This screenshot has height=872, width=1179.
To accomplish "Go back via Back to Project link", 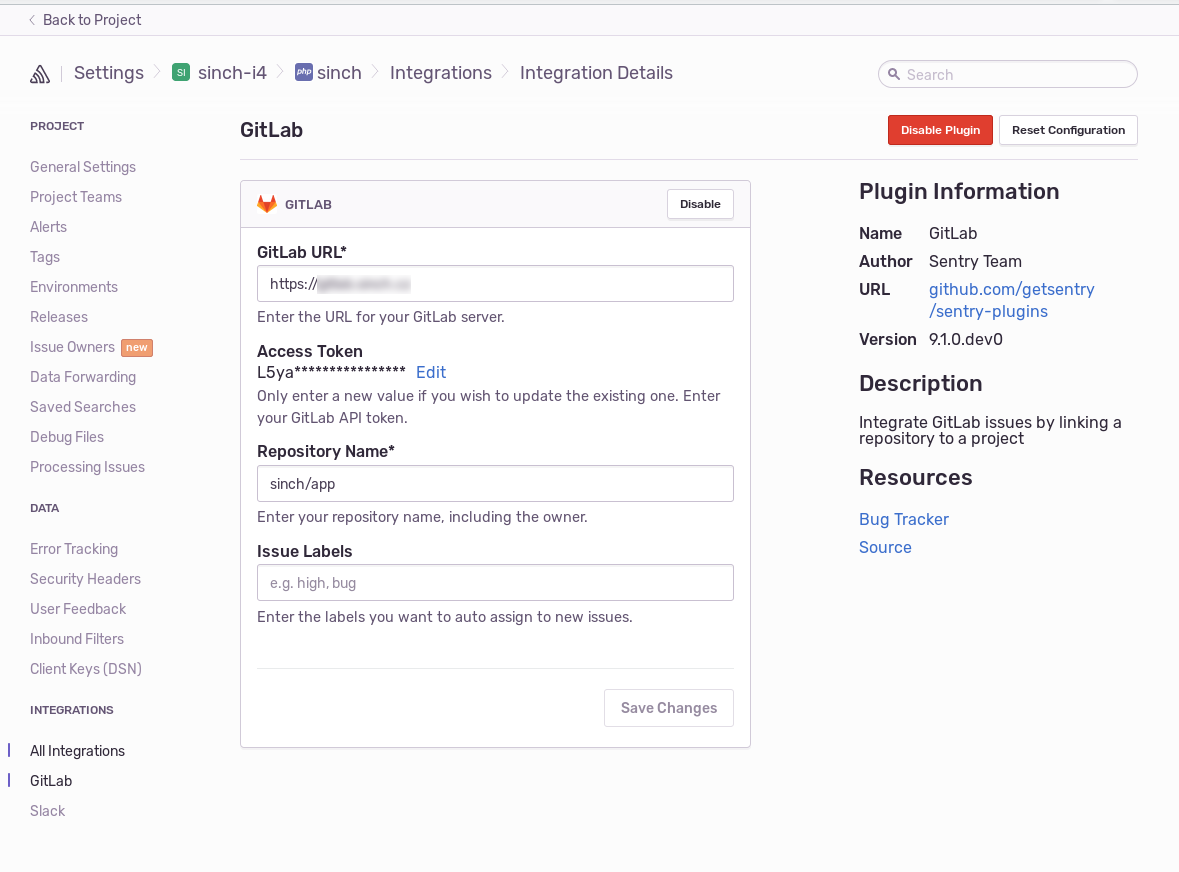I will pyautogui.click(x=92, y=20).
